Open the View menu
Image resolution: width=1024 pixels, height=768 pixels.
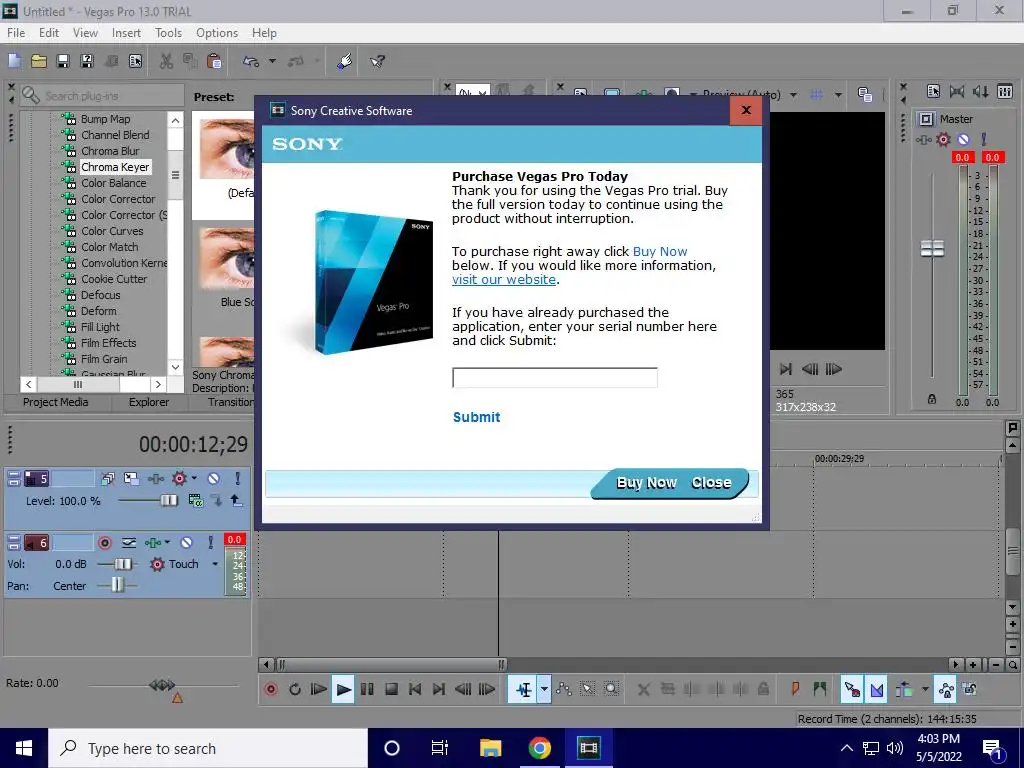point(85,33)
